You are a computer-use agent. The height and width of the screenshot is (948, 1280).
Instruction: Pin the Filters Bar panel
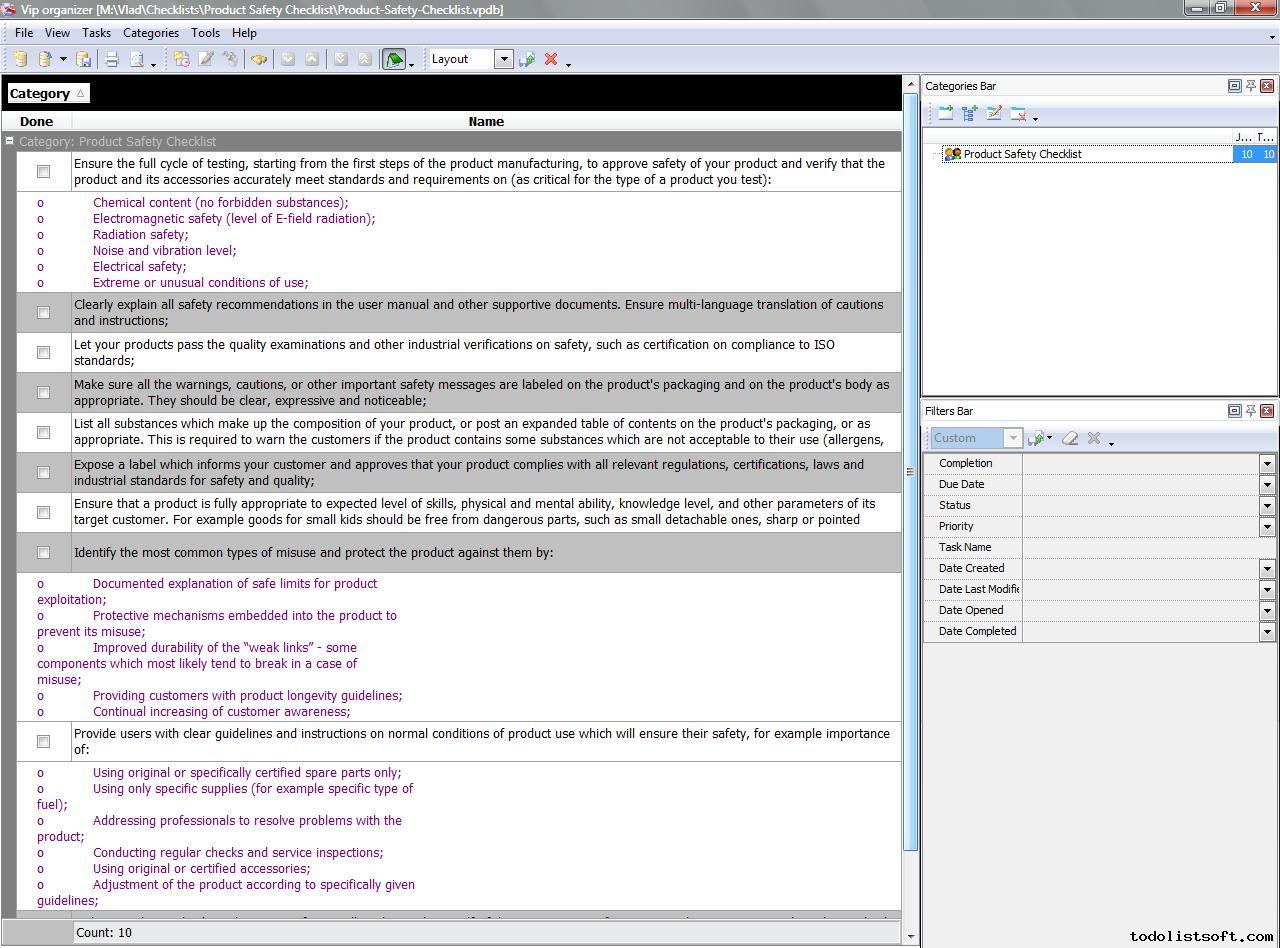tap(1250, 411)
